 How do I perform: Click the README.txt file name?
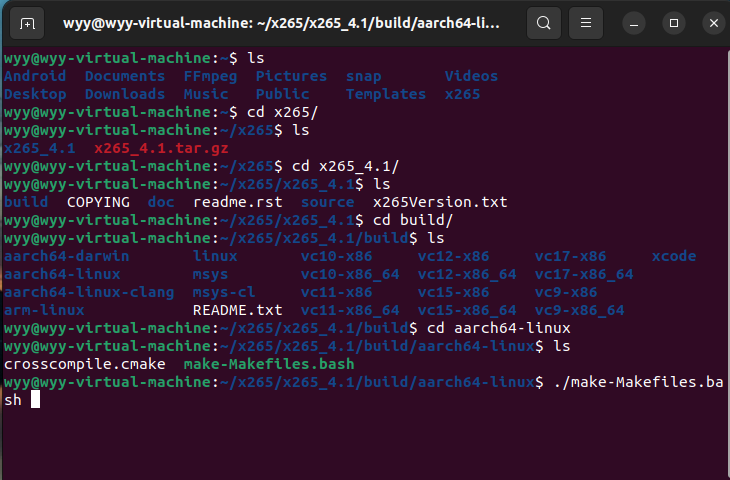click(x=237, y=310)
